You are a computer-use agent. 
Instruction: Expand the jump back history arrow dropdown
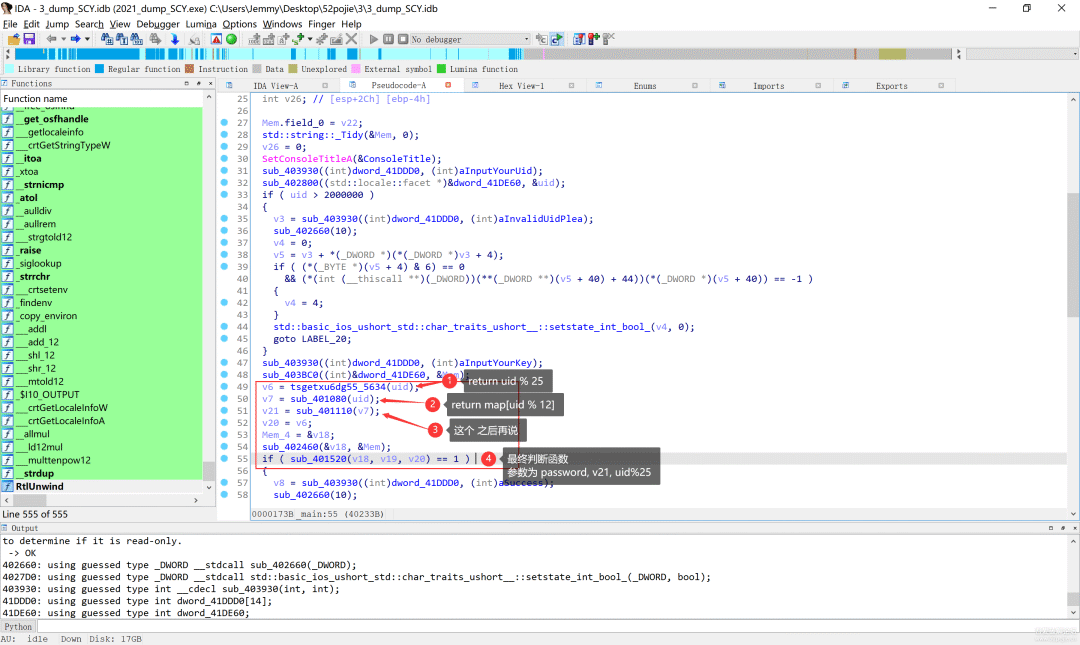pos(64,39)
